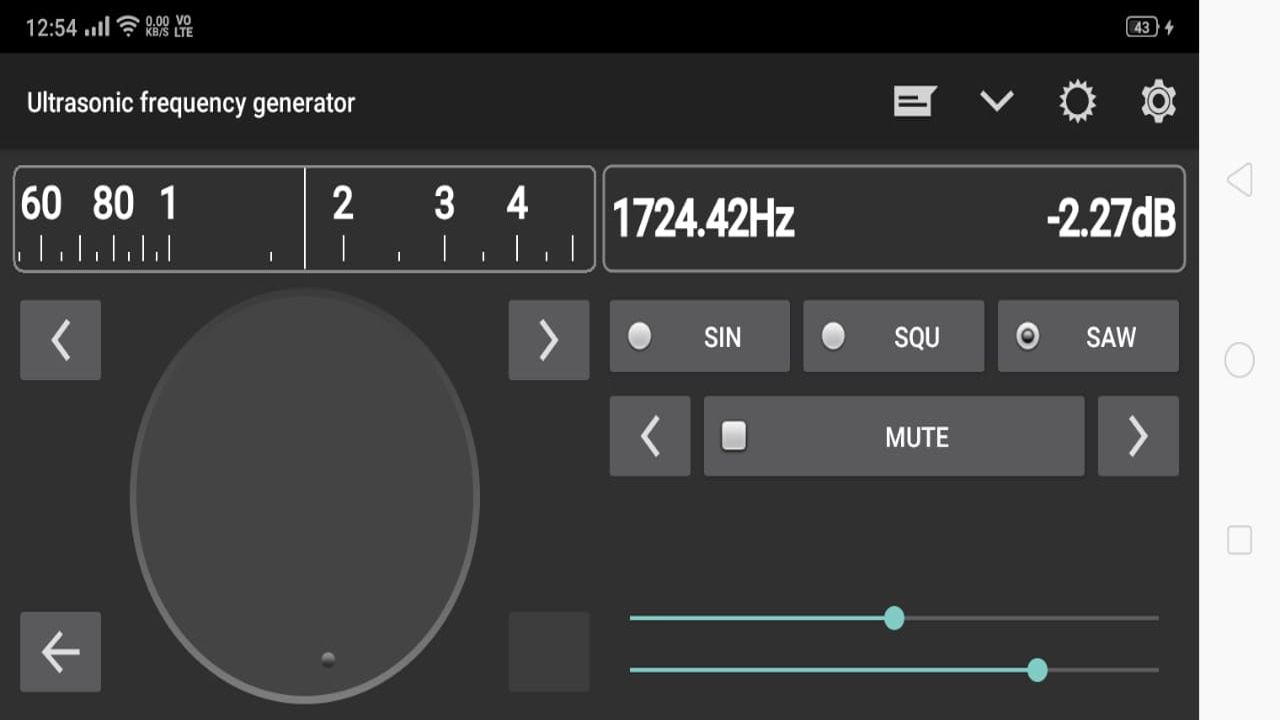Tap the Android recent apps square
Screen dimensions: 1280x720
[1239, 540]
